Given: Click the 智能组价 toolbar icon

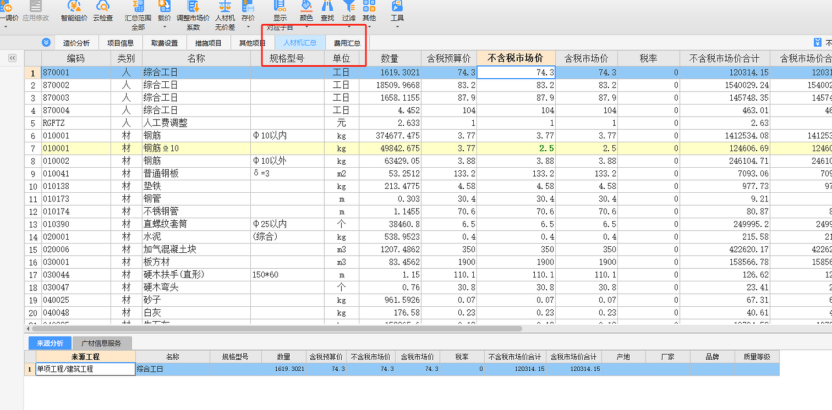Looking at the screenshot, I should point(73,12).
